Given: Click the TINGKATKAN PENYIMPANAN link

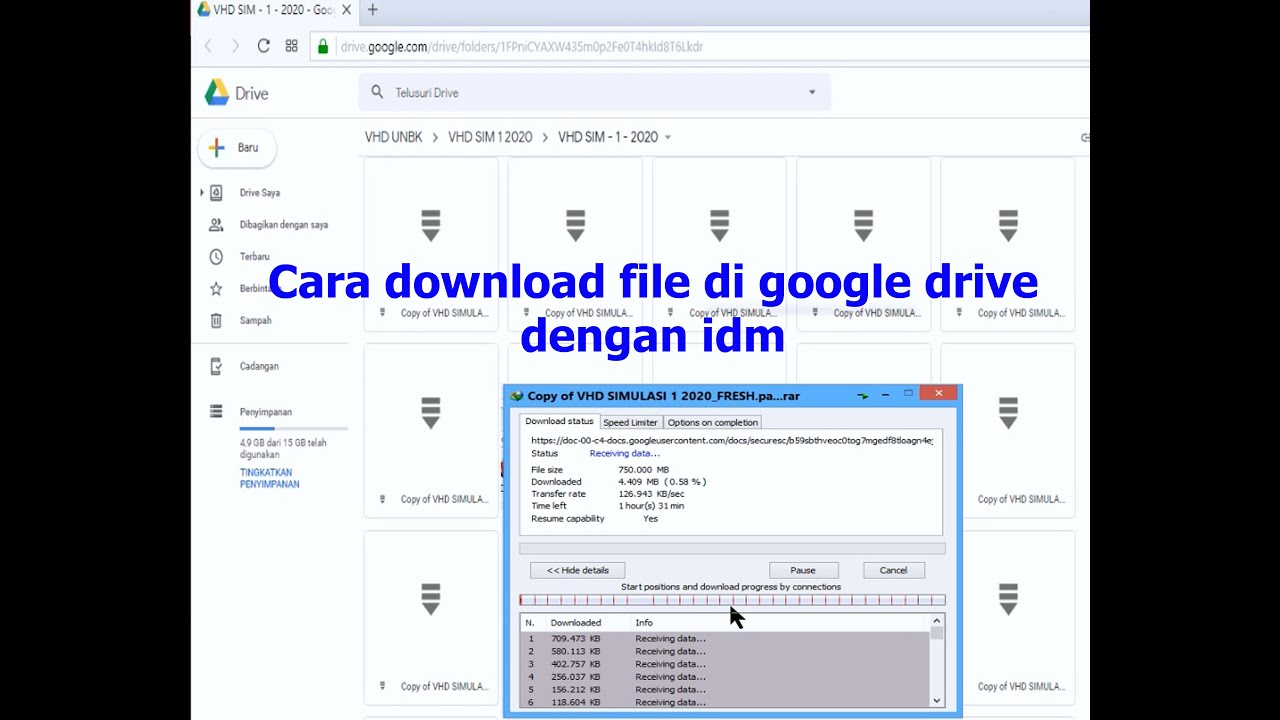Looking at the screenshot, I should [x=269, y=478].
